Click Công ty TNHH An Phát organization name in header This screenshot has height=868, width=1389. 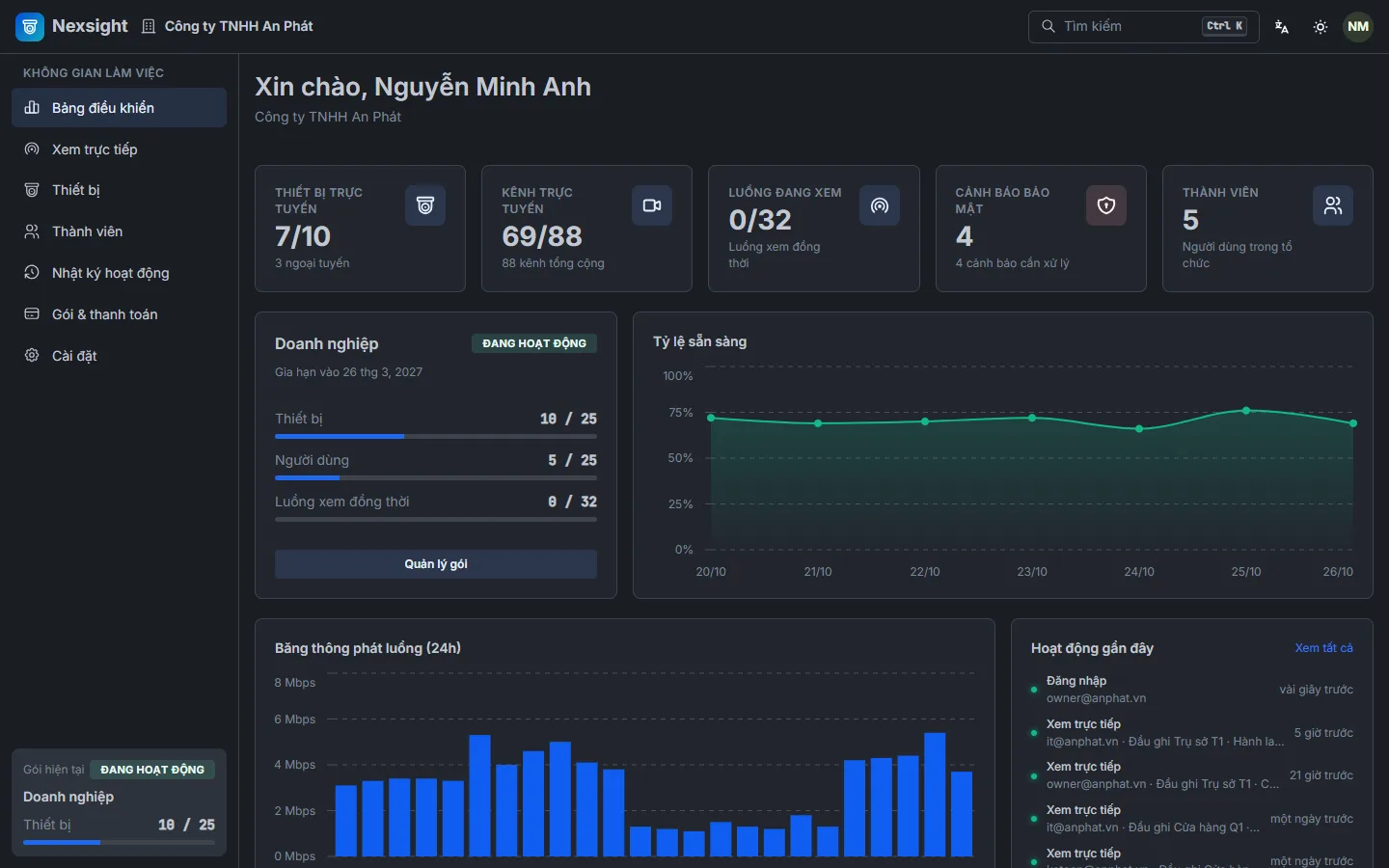click(238, 26)
